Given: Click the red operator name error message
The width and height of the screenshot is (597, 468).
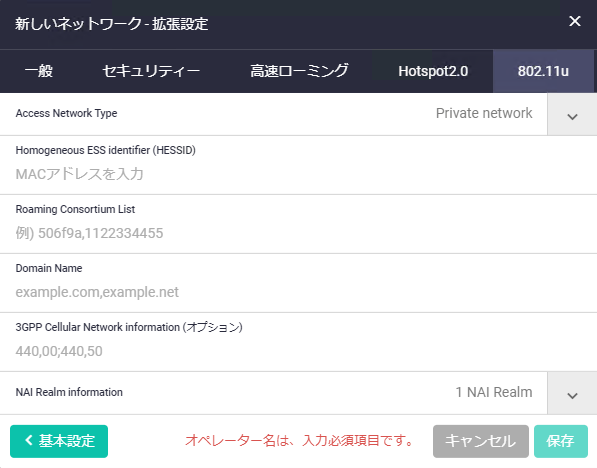Looking at the screenshot, I should 299,441.
